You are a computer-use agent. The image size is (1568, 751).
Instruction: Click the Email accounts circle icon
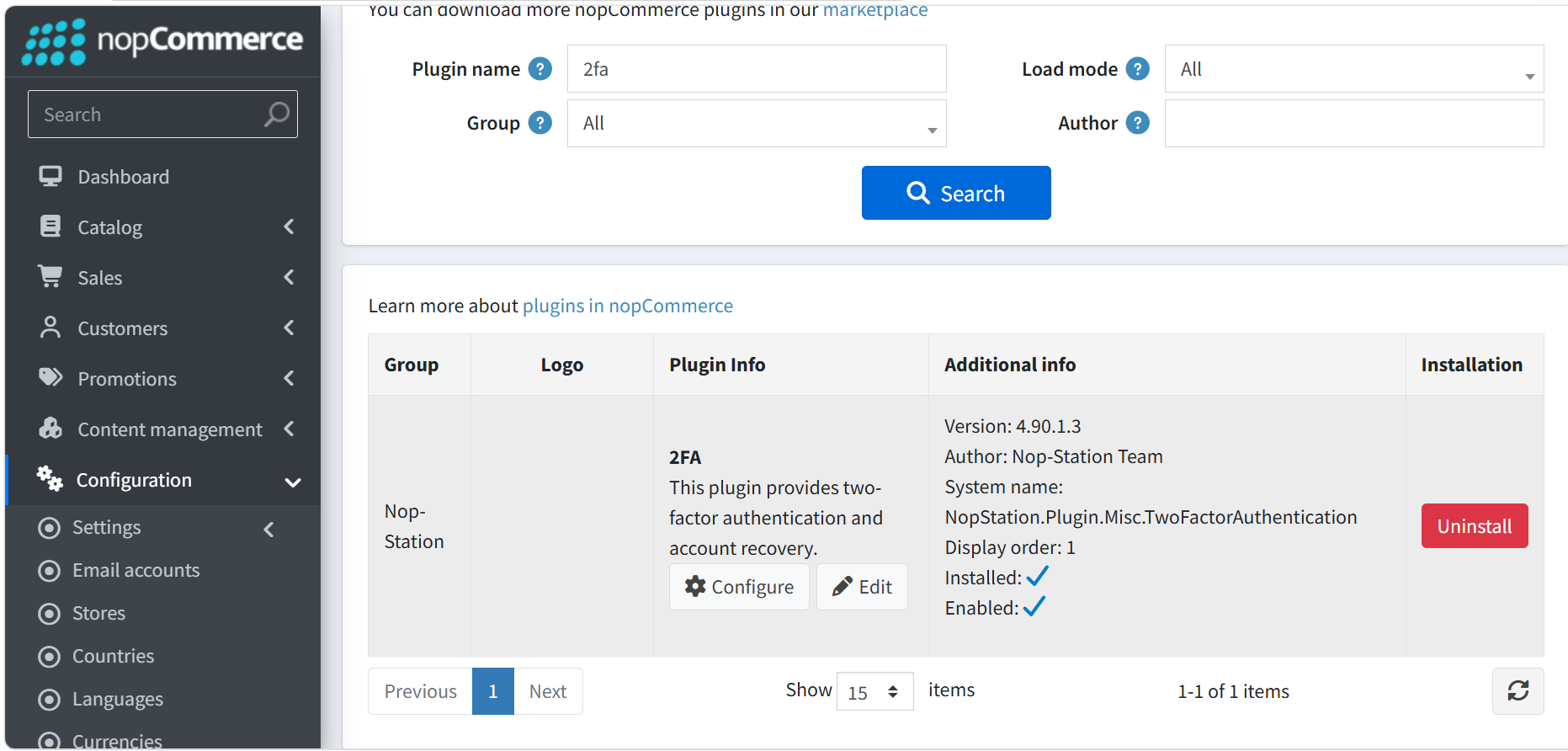coord(50,571)
